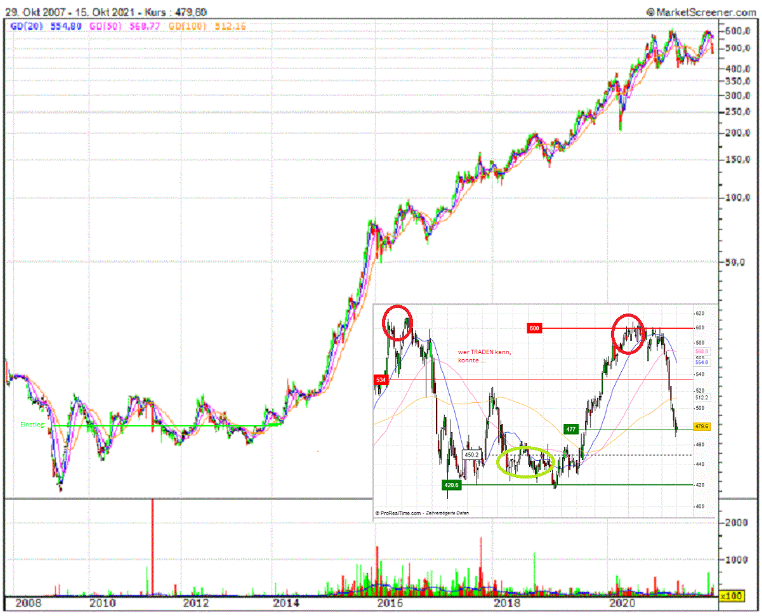Click the 250,0 price axis label
Image resolution: width=762 pixels, height=616 pixels.
(737, 112)
